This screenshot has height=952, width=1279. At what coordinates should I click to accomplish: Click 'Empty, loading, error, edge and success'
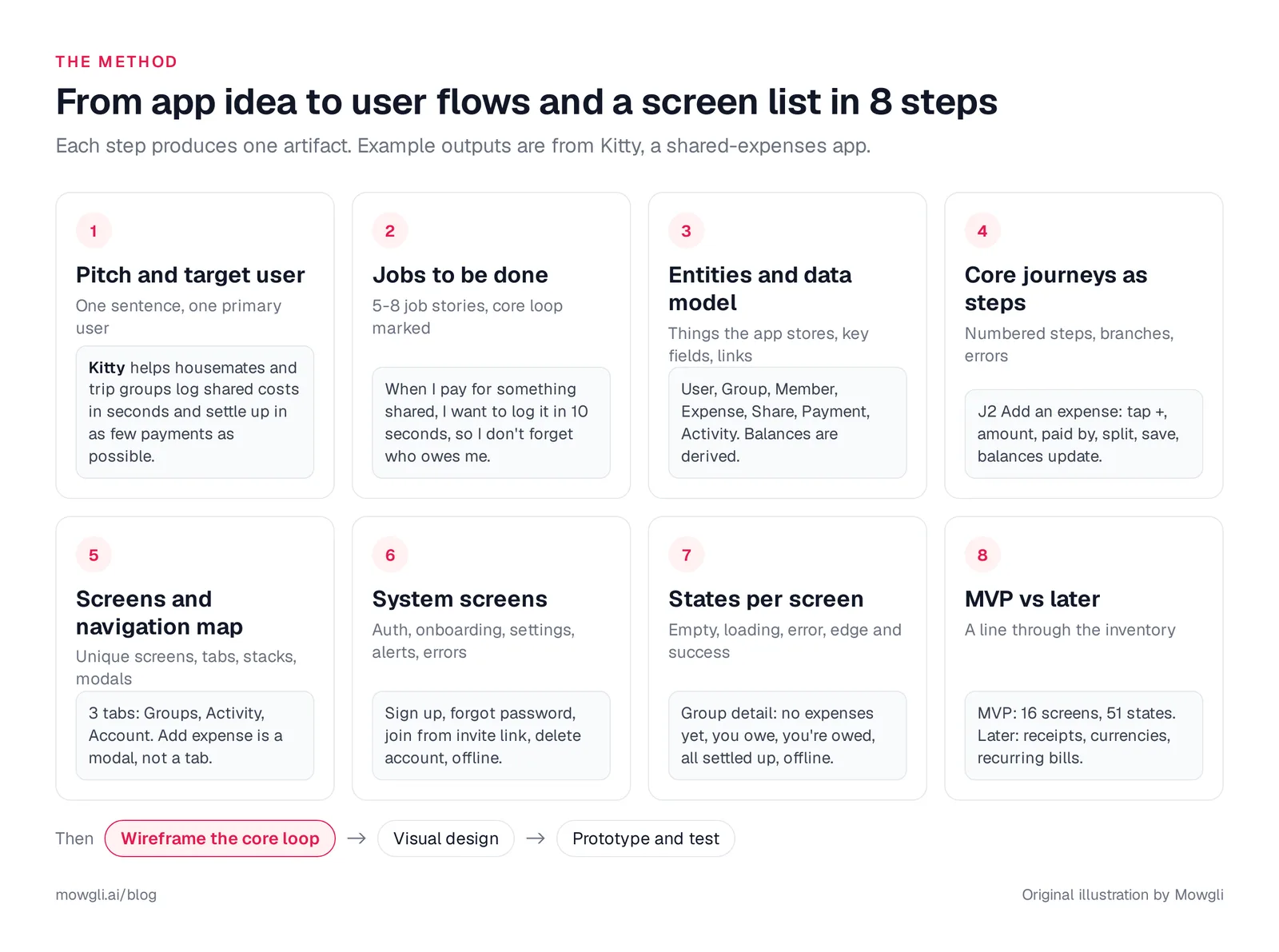click(x=785, y=641)
